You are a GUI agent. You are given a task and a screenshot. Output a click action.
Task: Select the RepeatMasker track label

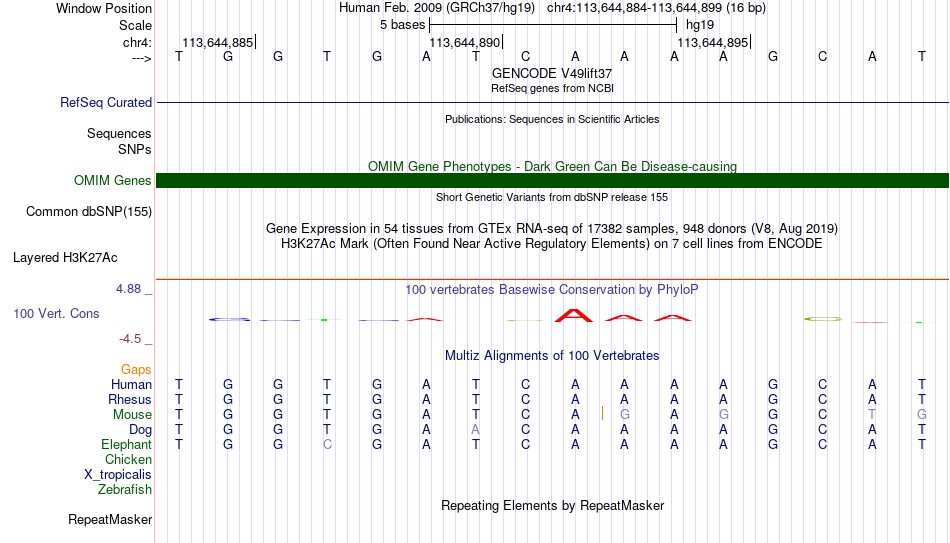pyautogui.click(x=110, y=519)
